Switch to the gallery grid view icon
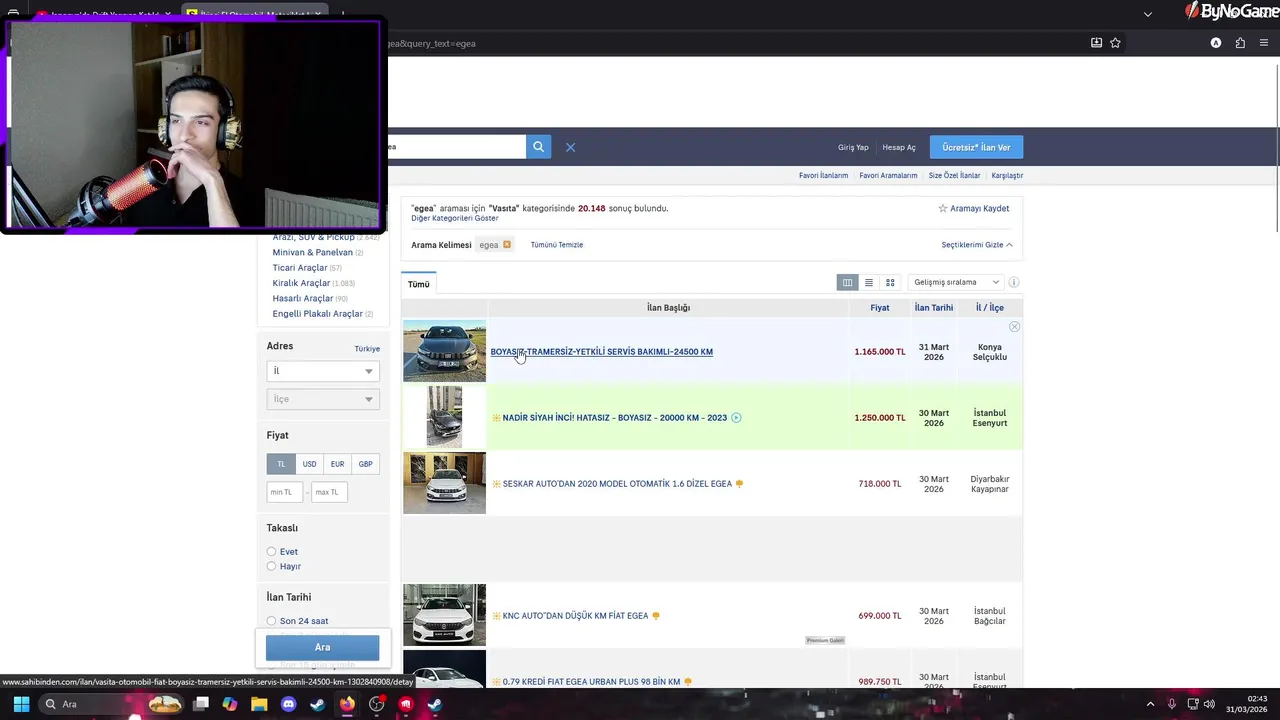This screenshot has height=720, width=1280. (x=890, y=282)
